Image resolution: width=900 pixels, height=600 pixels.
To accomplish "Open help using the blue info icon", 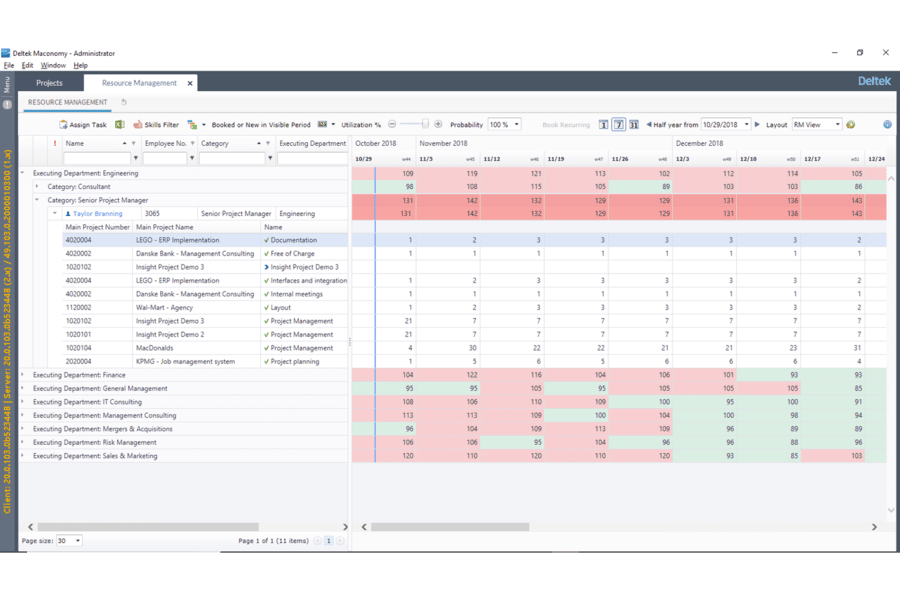I will [x=887, y=125].
